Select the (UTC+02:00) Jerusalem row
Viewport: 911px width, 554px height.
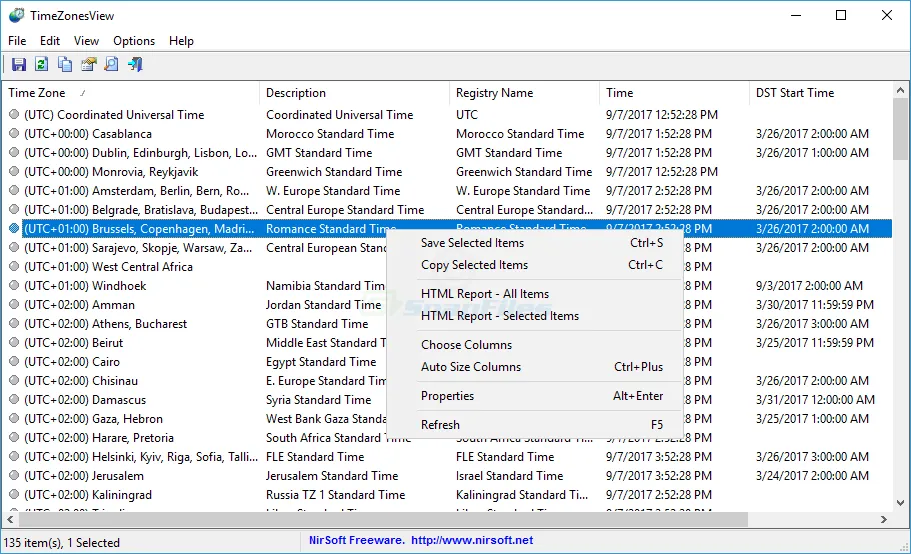click(x=447, y=476)
